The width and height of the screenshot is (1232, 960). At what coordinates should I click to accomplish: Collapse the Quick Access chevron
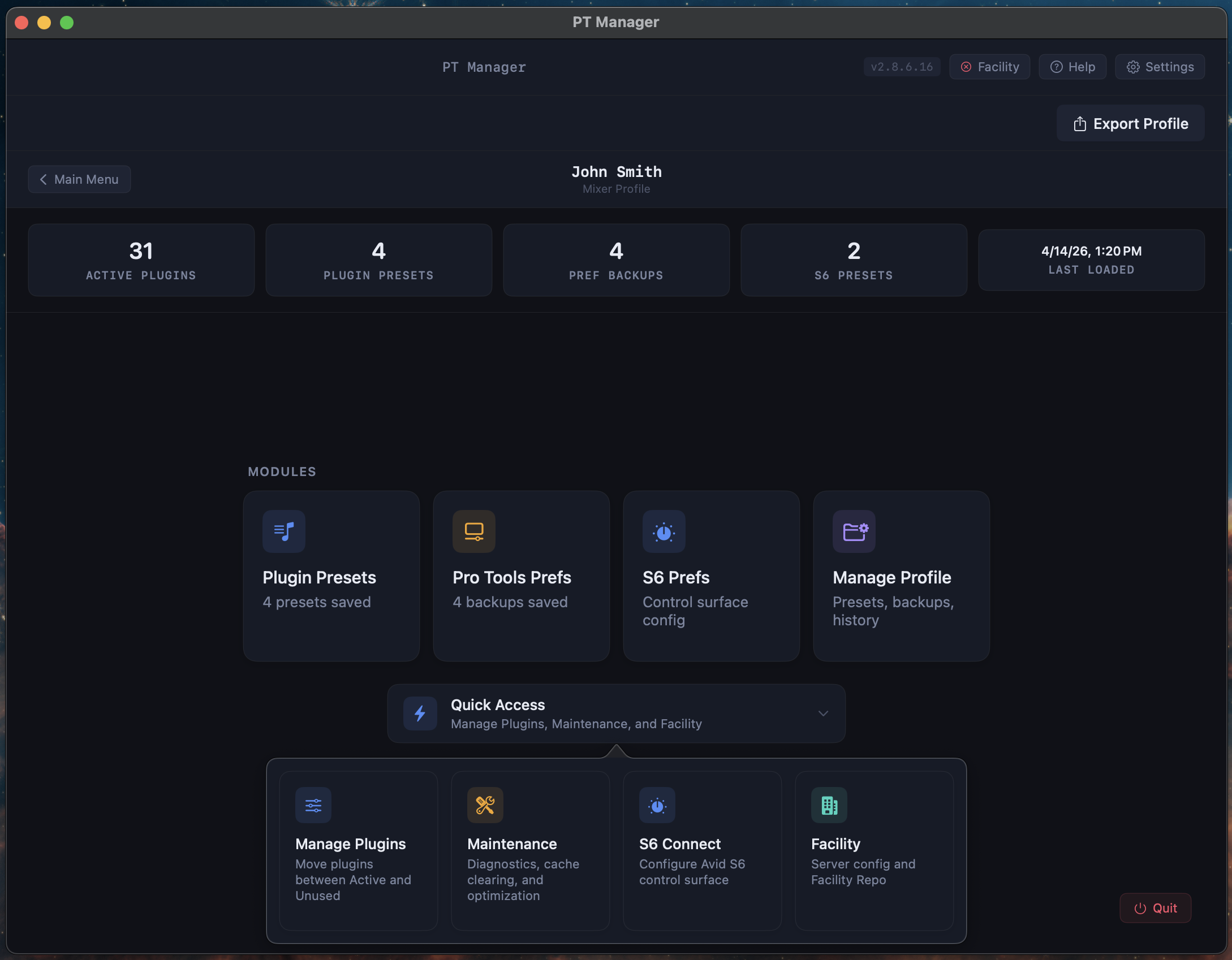[x=823, y=713]
